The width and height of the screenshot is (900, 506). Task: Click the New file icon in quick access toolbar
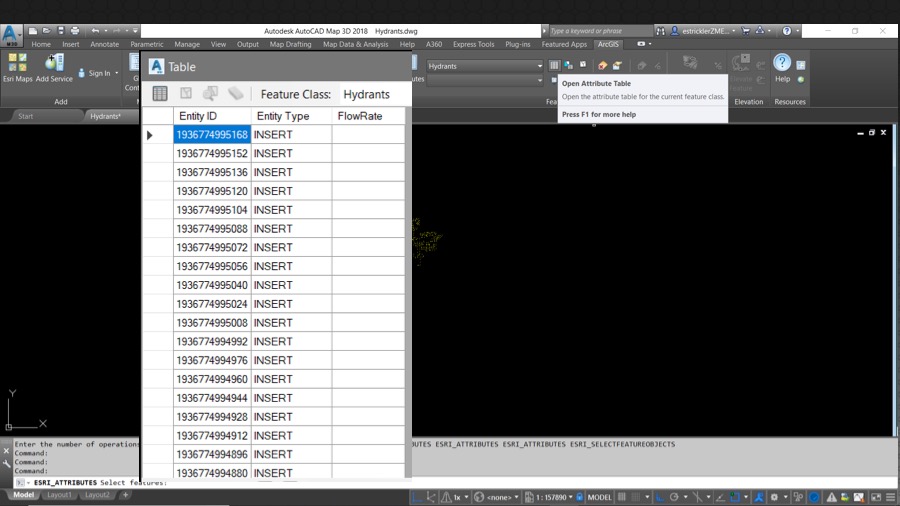pos(33,31)
